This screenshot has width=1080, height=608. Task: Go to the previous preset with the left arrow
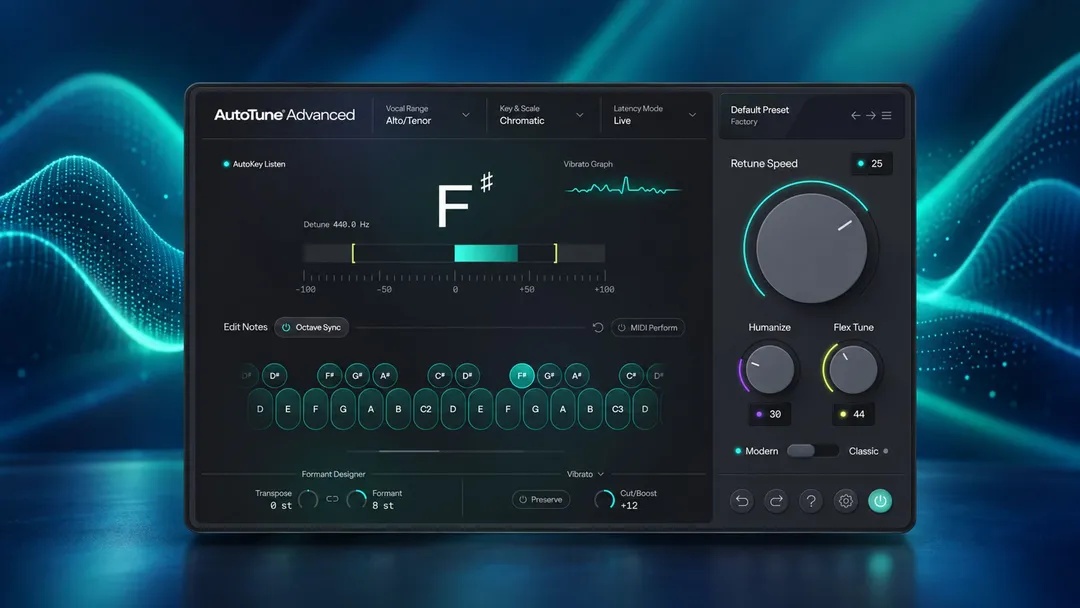[855, 116]
